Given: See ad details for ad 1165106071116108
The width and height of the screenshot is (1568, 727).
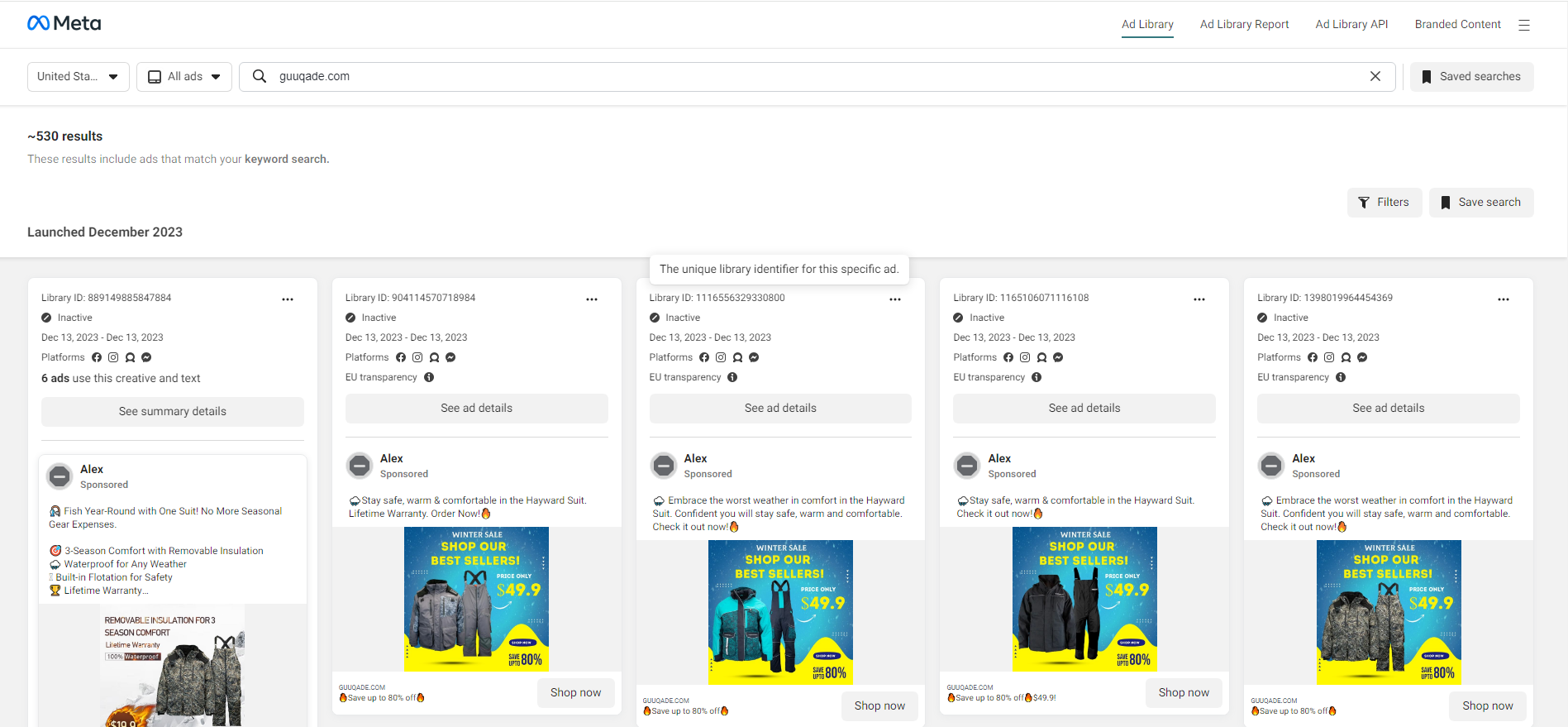Looking at the screenshot, I should click(x=1084, y=408).
